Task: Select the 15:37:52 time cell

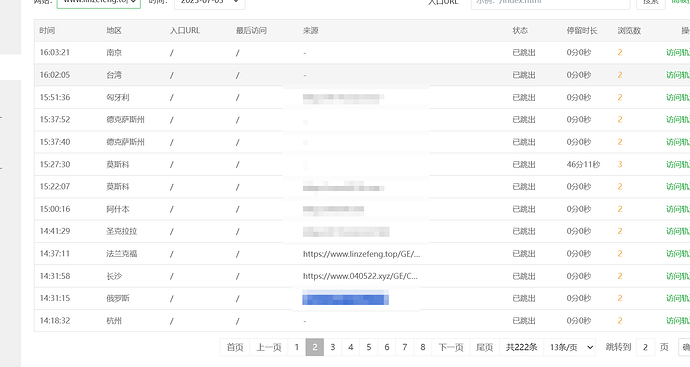Action: [x=55, y=120]
